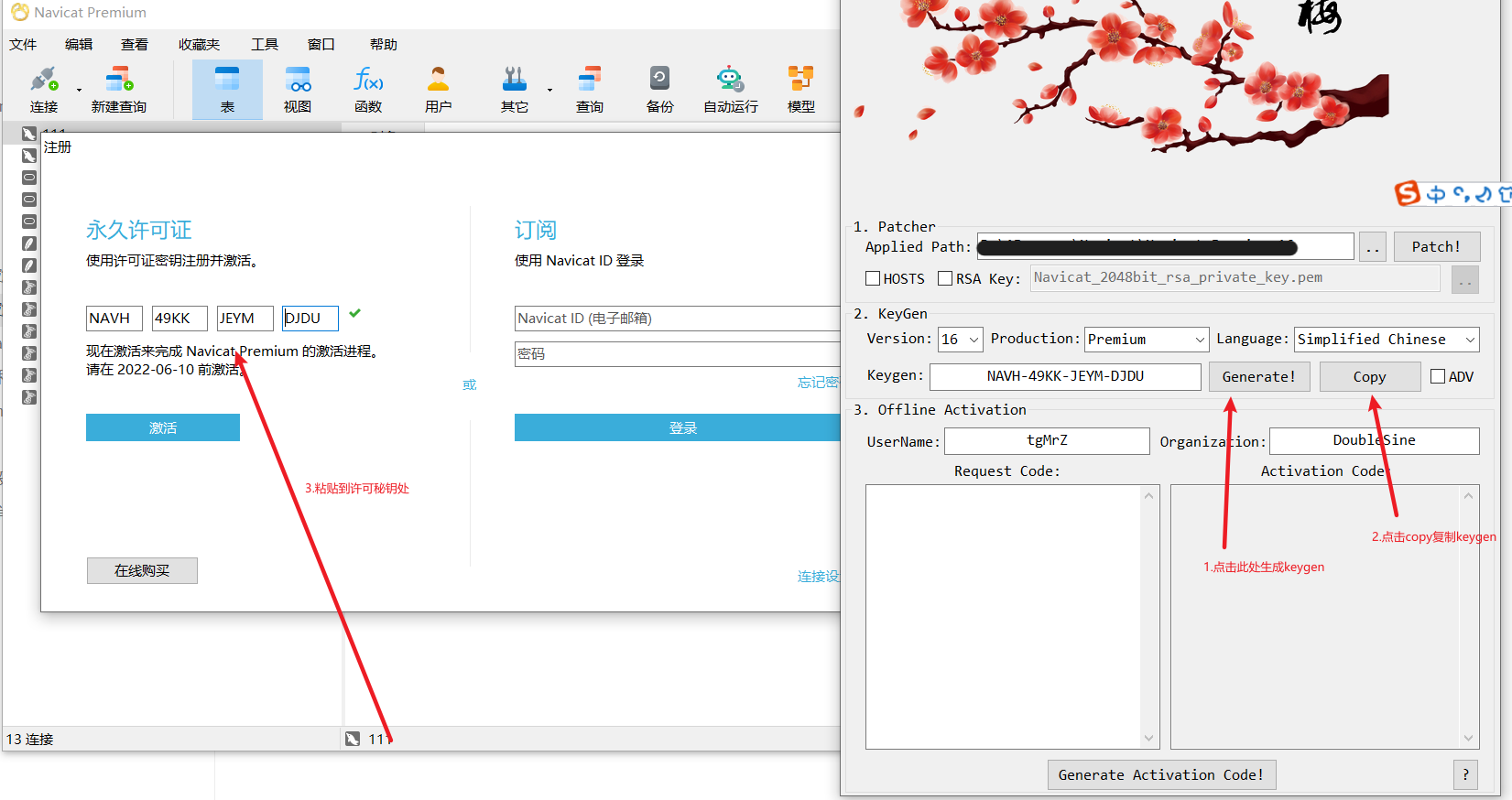Click the 函数 (Function) icon
The width and height of the screenshot is (1512, 800).
tap(368, 89)
